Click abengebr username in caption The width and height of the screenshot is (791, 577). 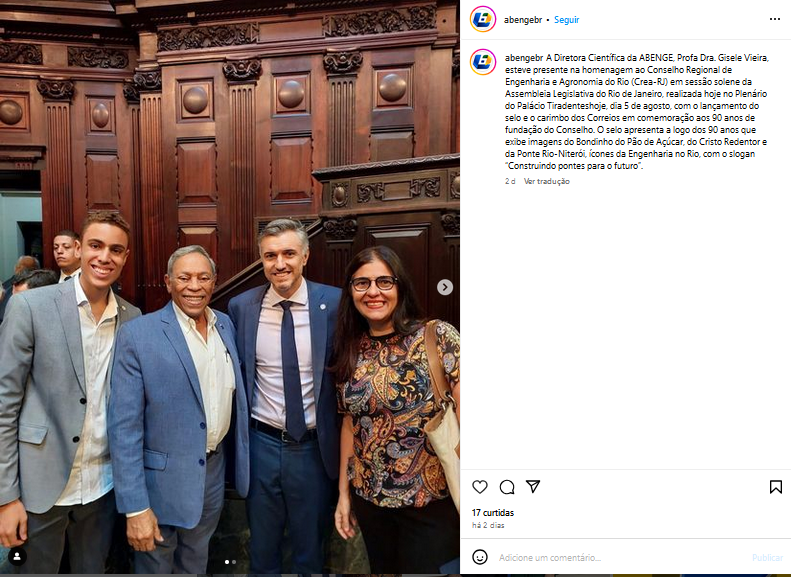click(x=524, y=57)
